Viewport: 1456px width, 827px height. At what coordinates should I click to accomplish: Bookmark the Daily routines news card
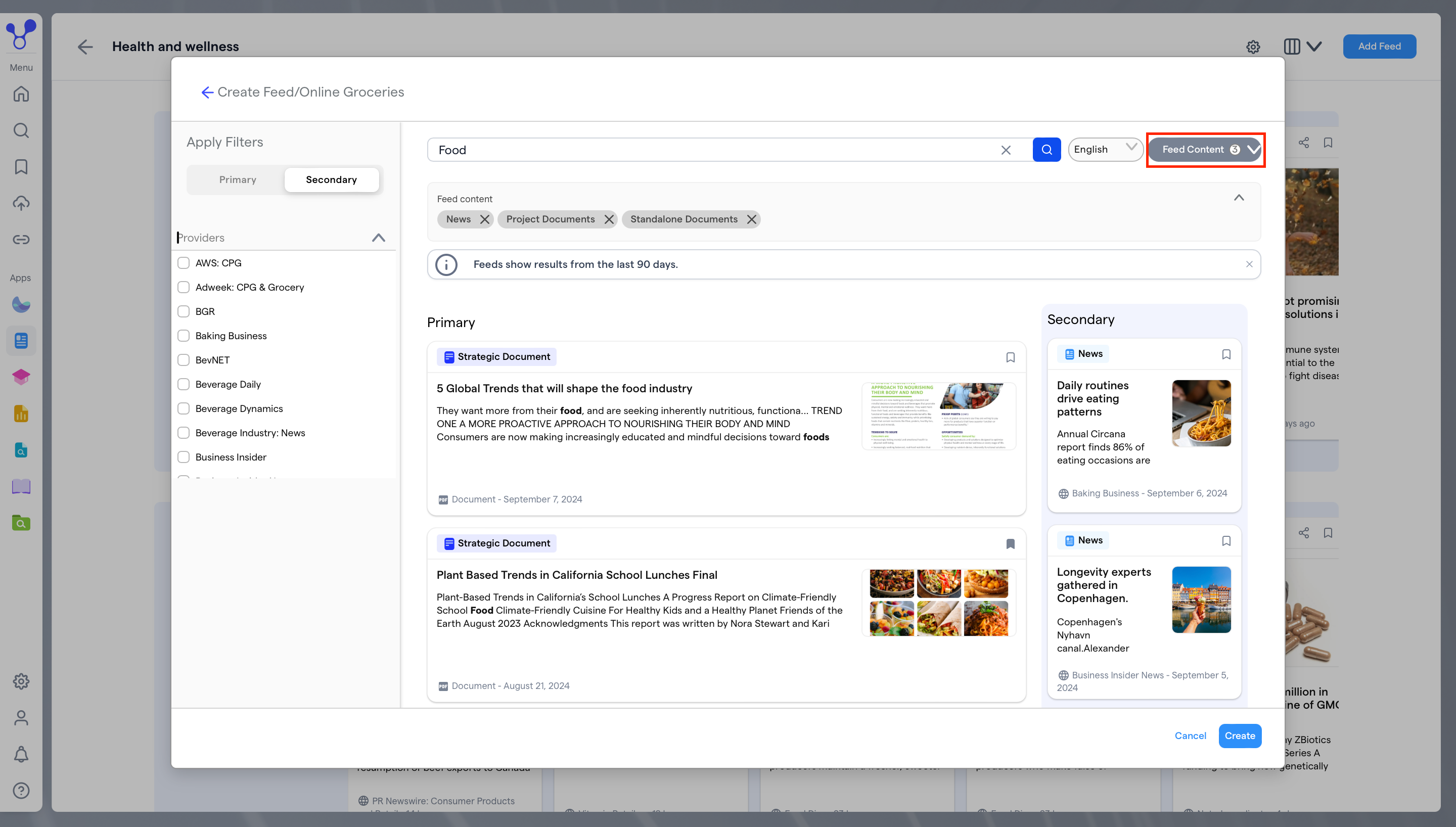pyautogui.click(x=1226, y=354)
